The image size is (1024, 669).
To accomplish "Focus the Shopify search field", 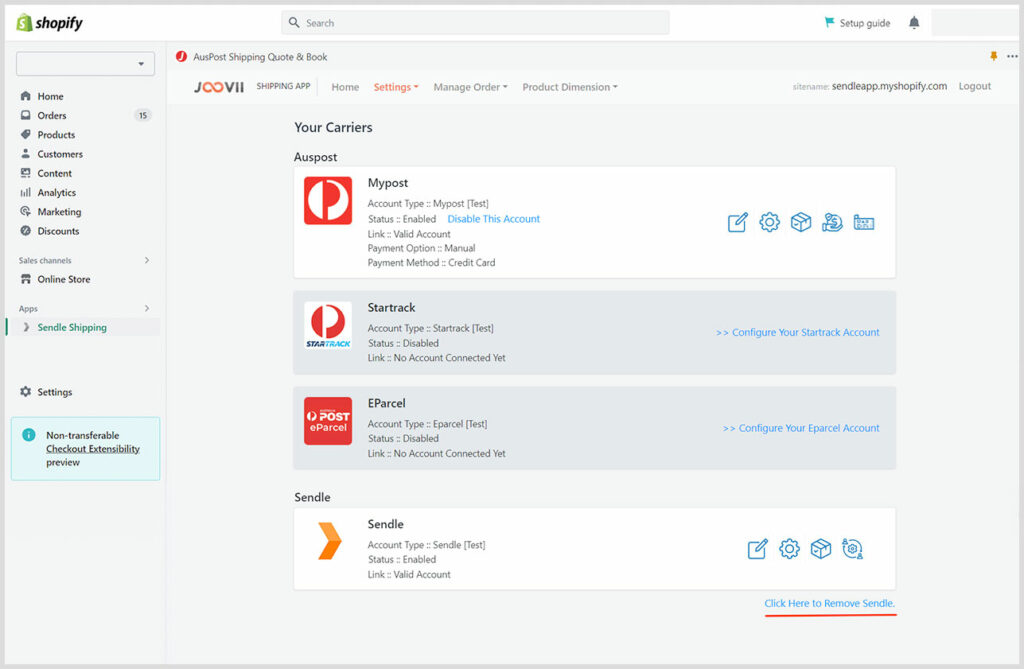I will click(475, 23).
